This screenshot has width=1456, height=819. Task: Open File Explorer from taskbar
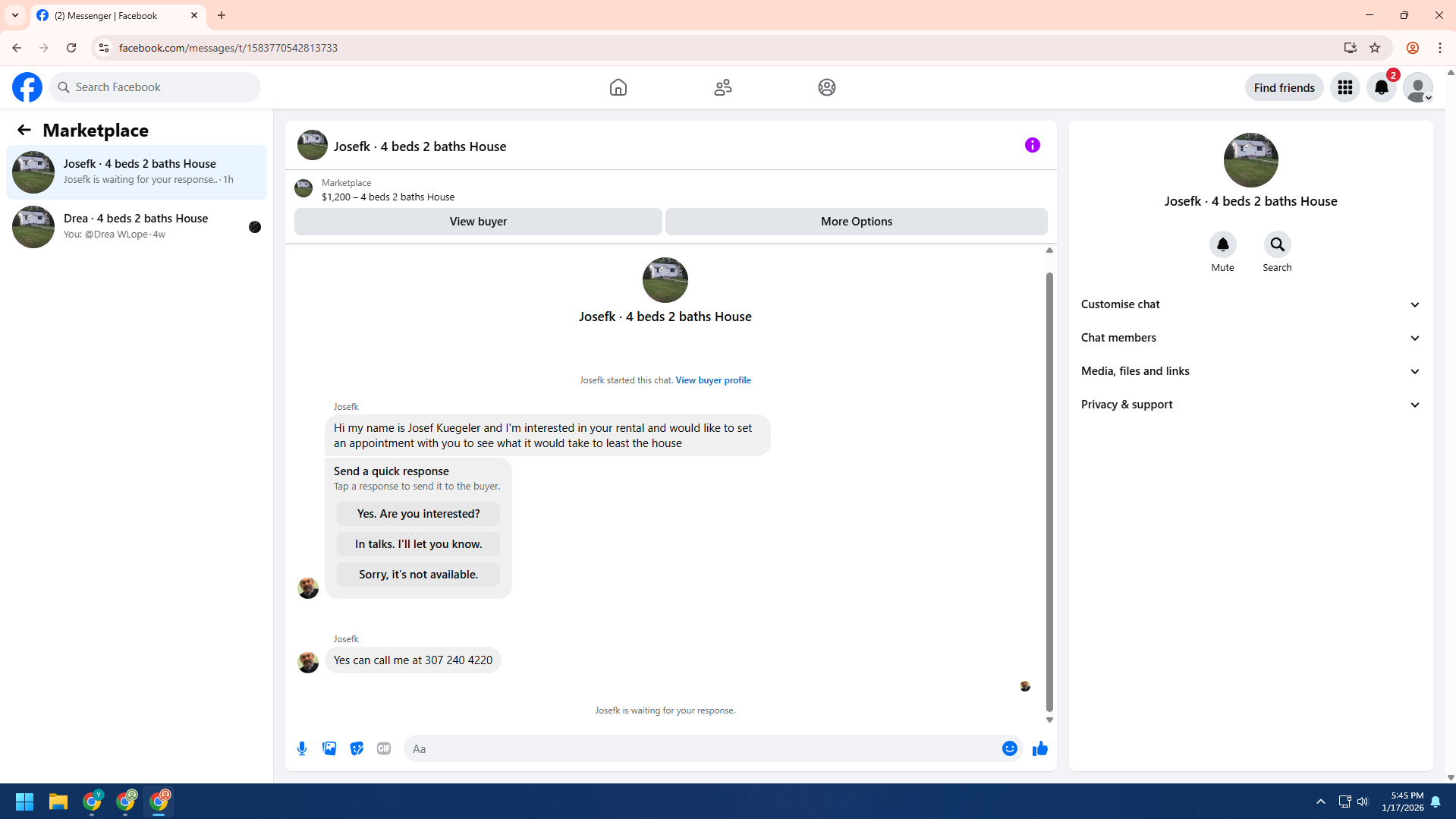coord(58,802)
